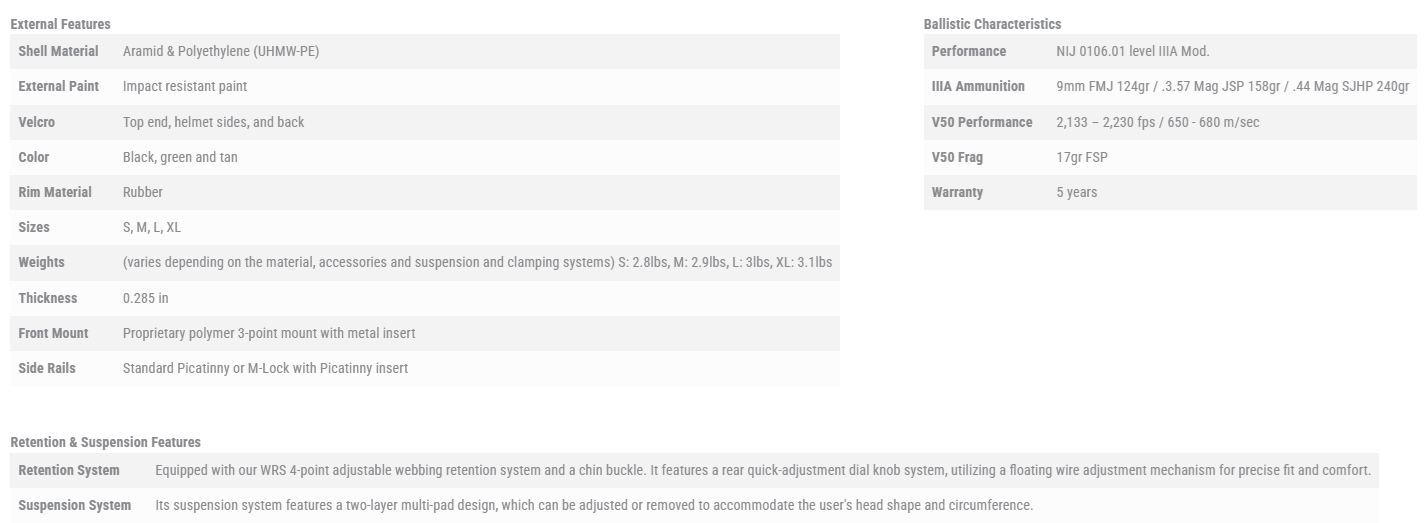Click the 5 years warranty value
The image size is (1428, 523).
pos(1076,192)
